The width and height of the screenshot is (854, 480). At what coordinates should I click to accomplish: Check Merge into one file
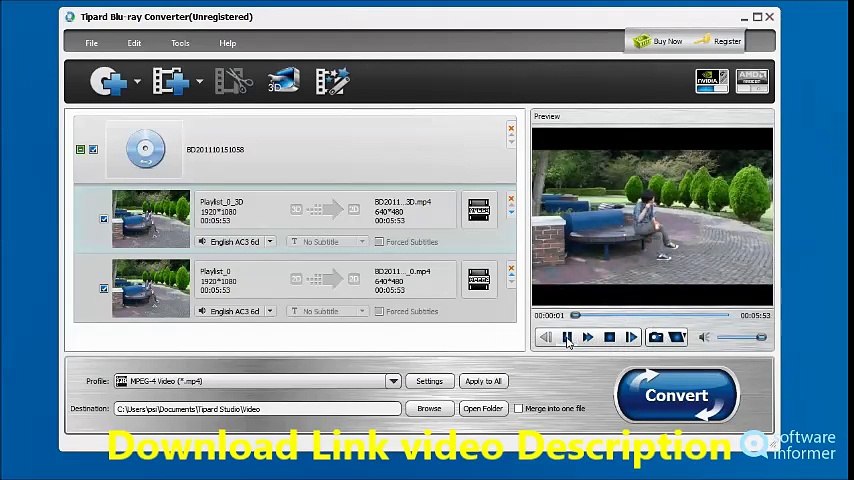[x=518, y=408]
